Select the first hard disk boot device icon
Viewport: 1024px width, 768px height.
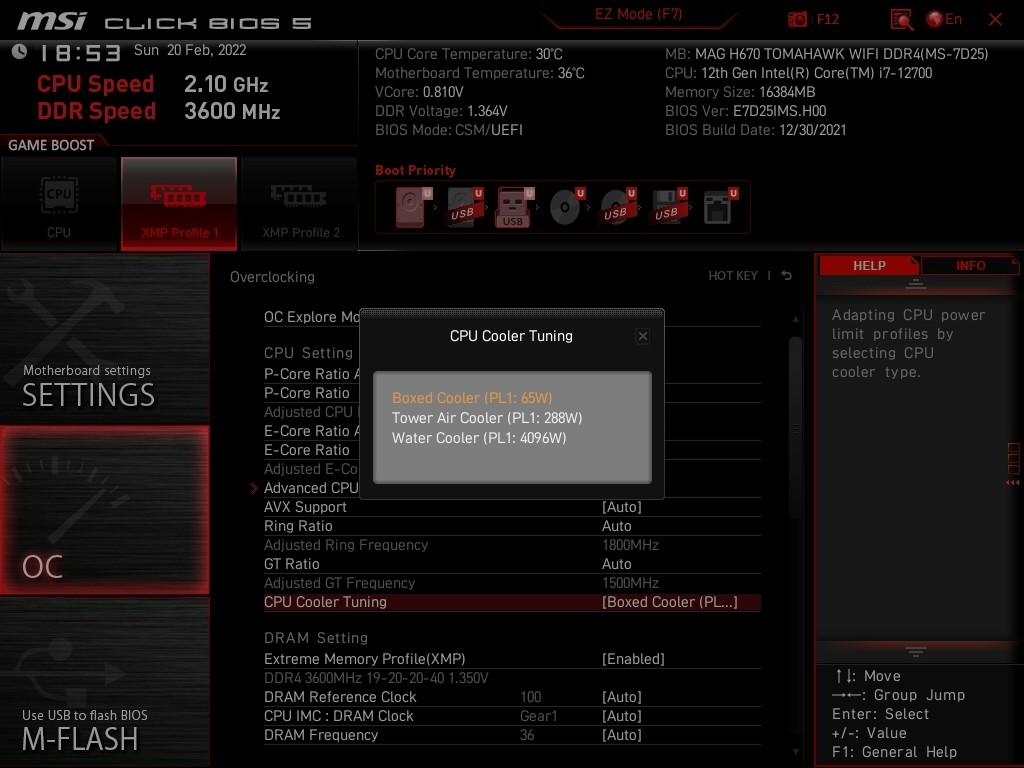click(413, 208)
